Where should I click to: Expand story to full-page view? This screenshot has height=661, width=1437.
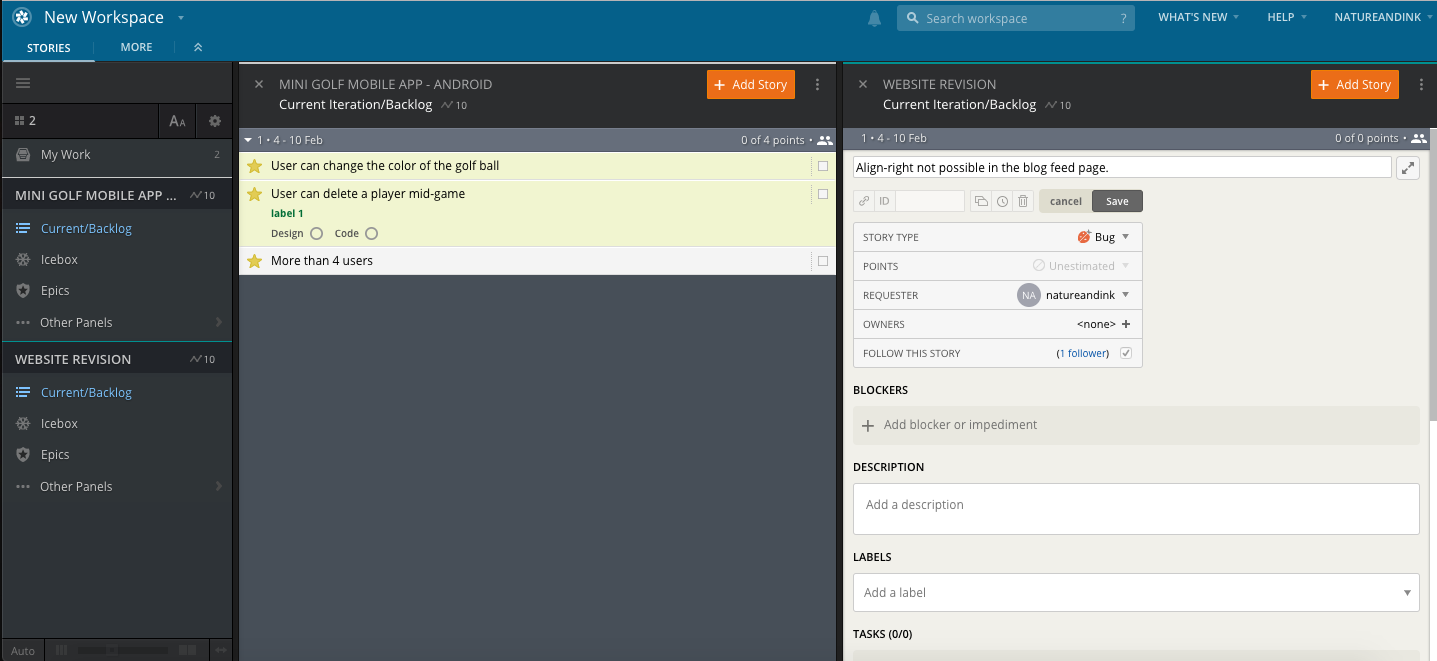coord(1407,168)
